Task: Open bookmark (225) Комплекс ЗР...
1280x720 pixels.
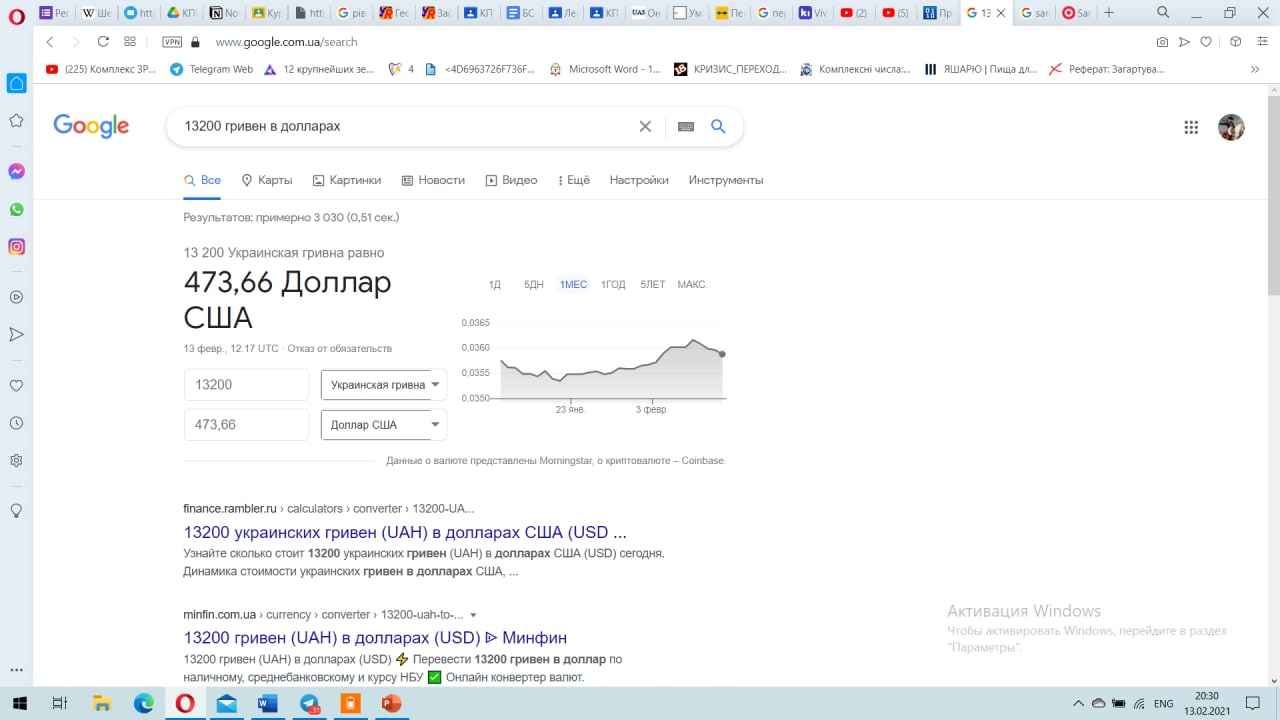Action: [100, 69]
